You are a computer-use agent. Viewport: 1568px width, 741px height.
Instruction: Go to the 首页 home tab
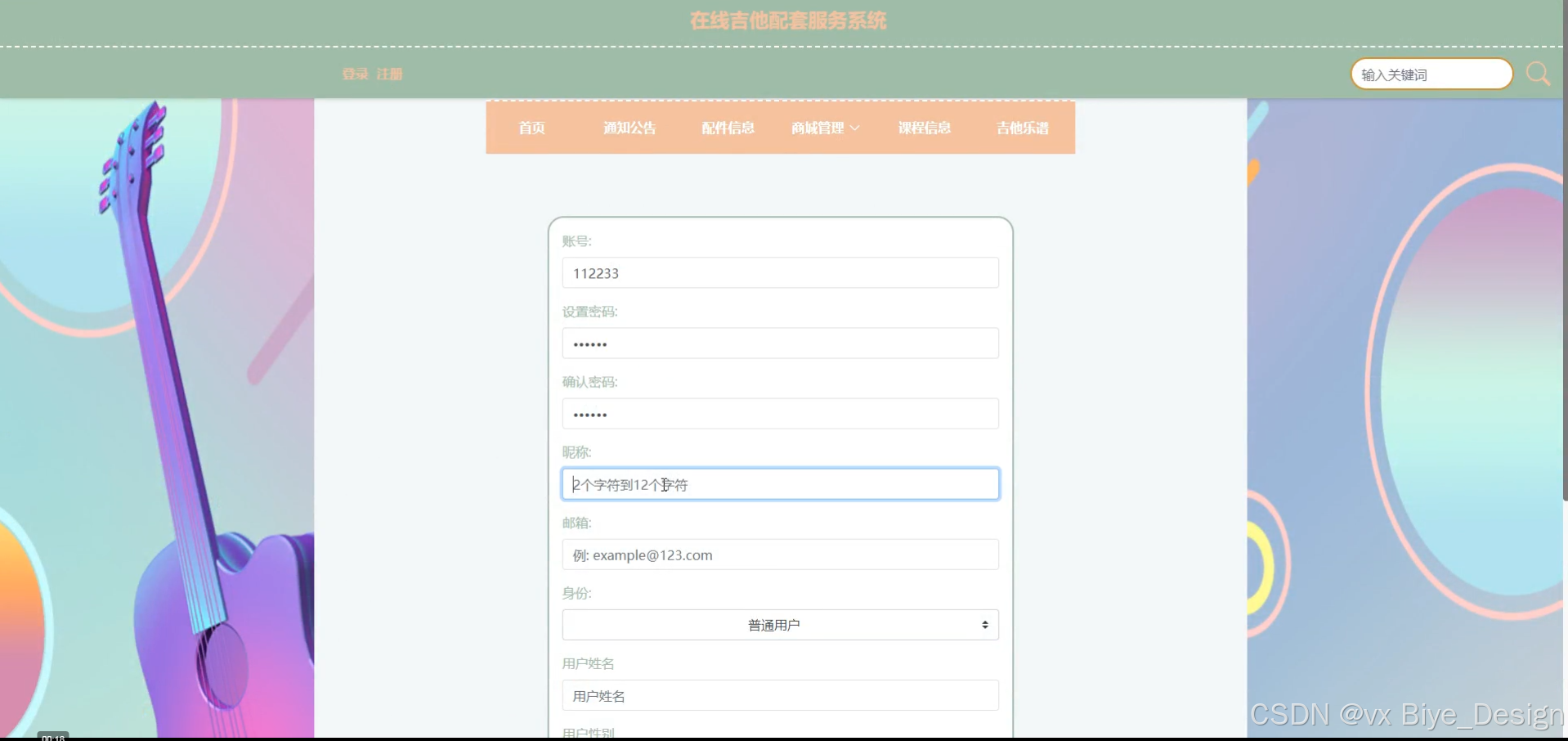tap(531, 128)
